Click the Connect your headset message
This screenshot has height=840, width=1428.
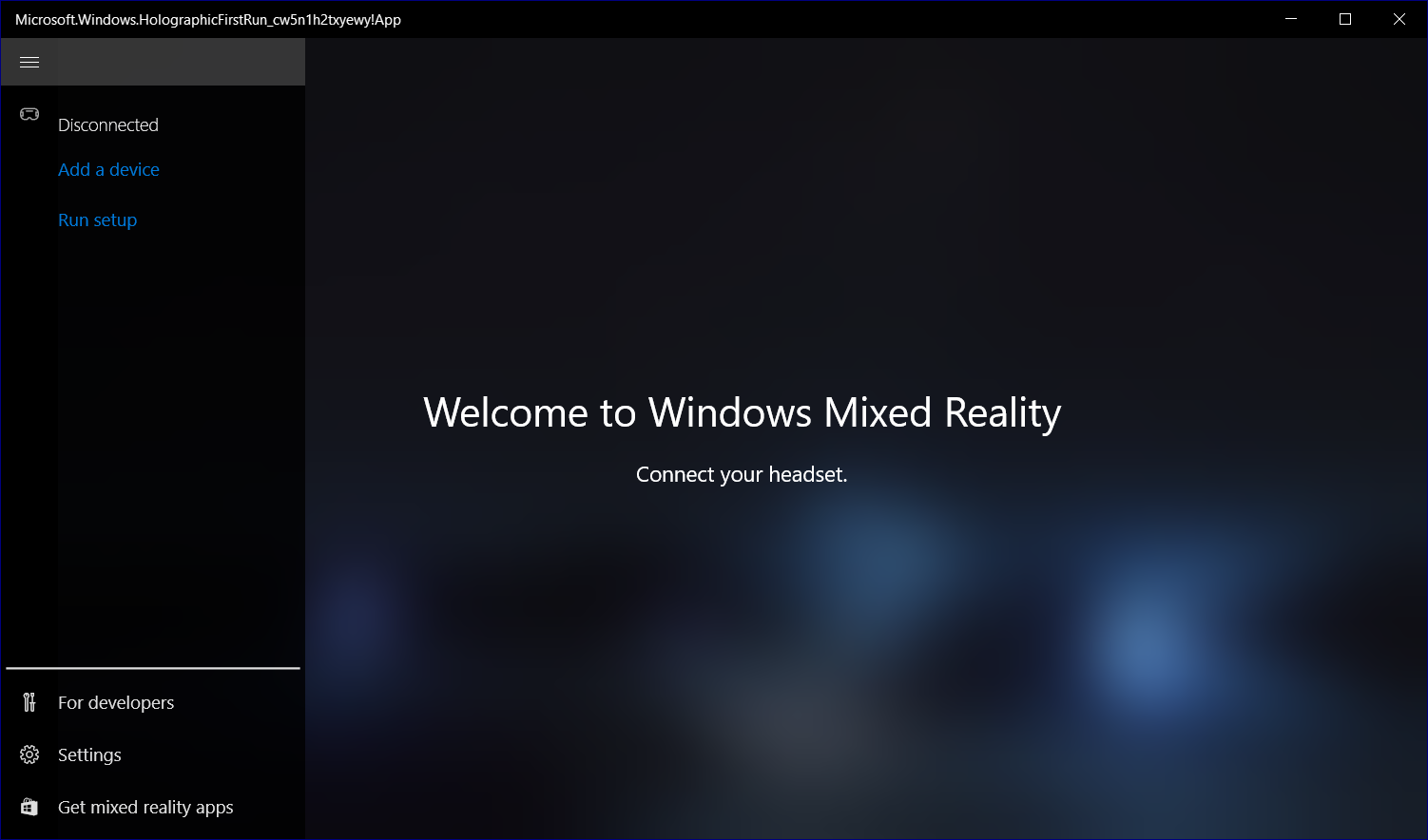[x=742, y=474]
